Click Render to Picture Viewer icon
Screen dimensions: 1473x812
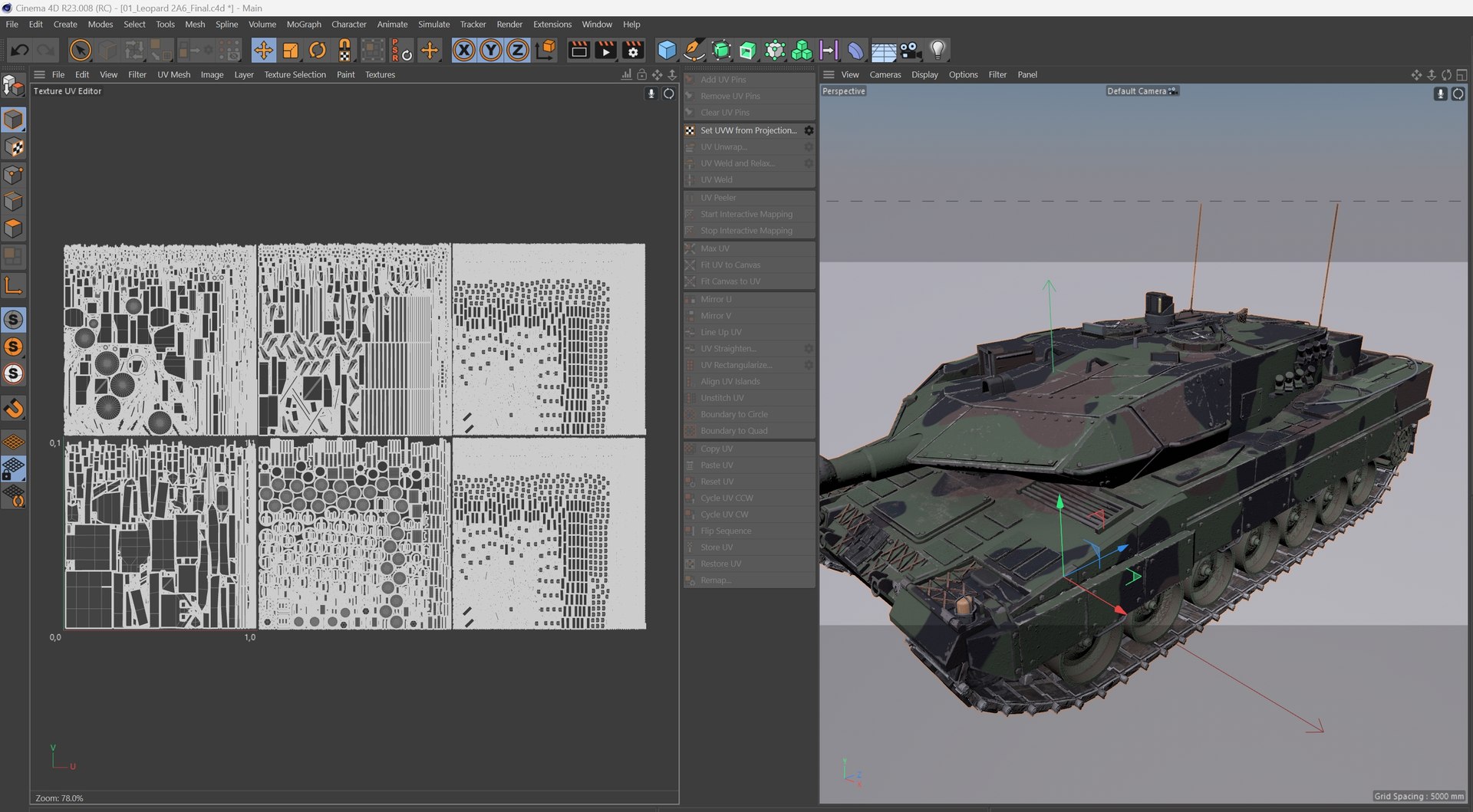[x=606, y=51]
